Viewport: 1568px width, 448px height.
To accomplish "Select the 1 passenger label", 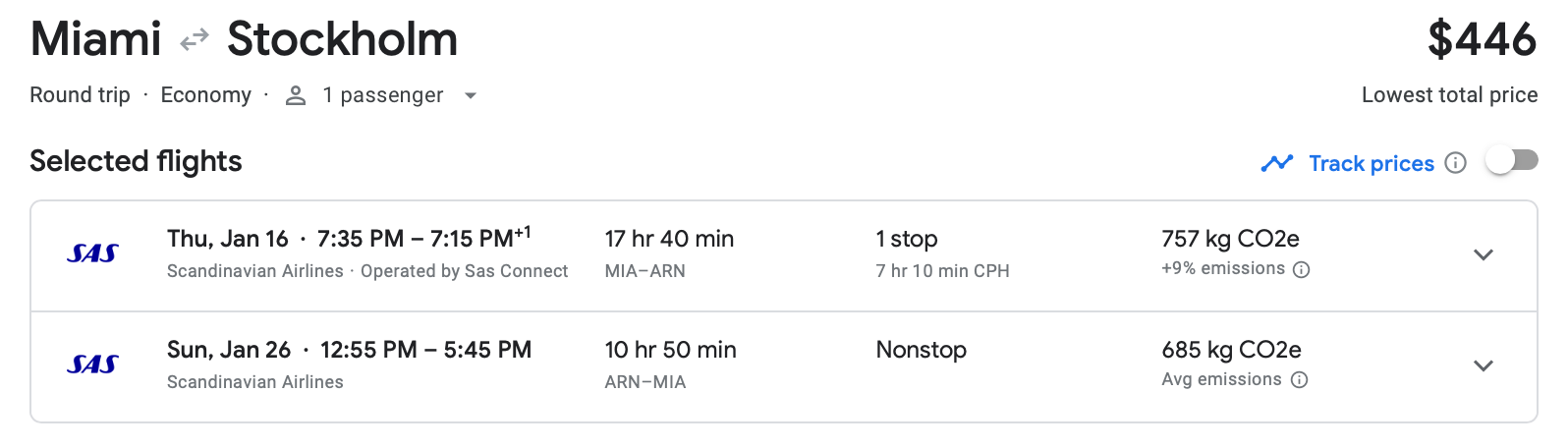I will click(383, 95).
